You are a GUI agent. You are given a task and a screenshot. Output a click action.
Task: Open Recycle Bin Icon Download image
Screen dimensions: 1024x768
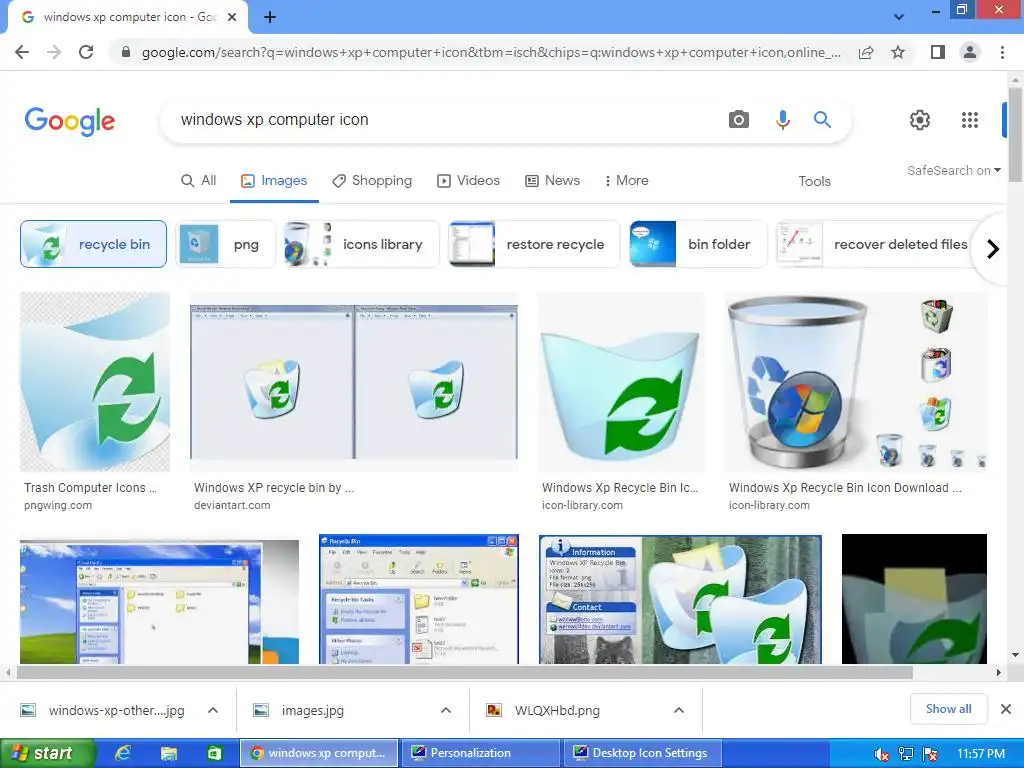[857, 382]
